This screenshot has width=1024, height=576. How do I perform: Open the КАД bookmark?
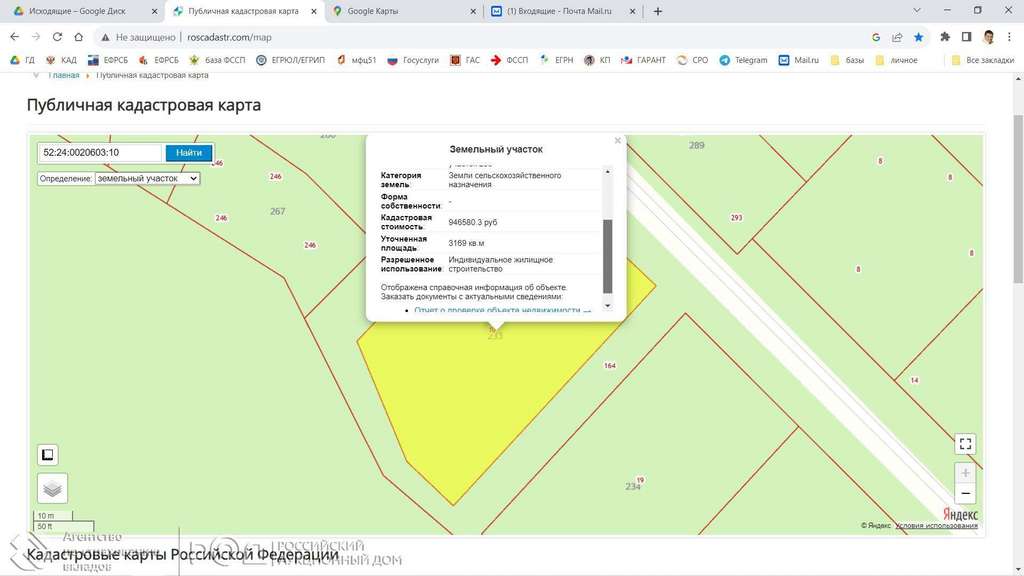pos(61,60)
